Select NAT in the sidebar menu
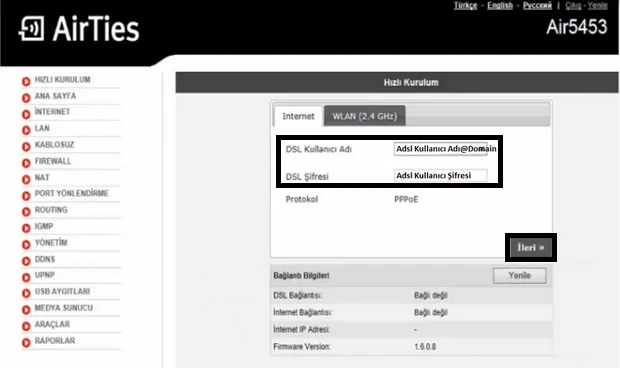 [x=42, y=177]
